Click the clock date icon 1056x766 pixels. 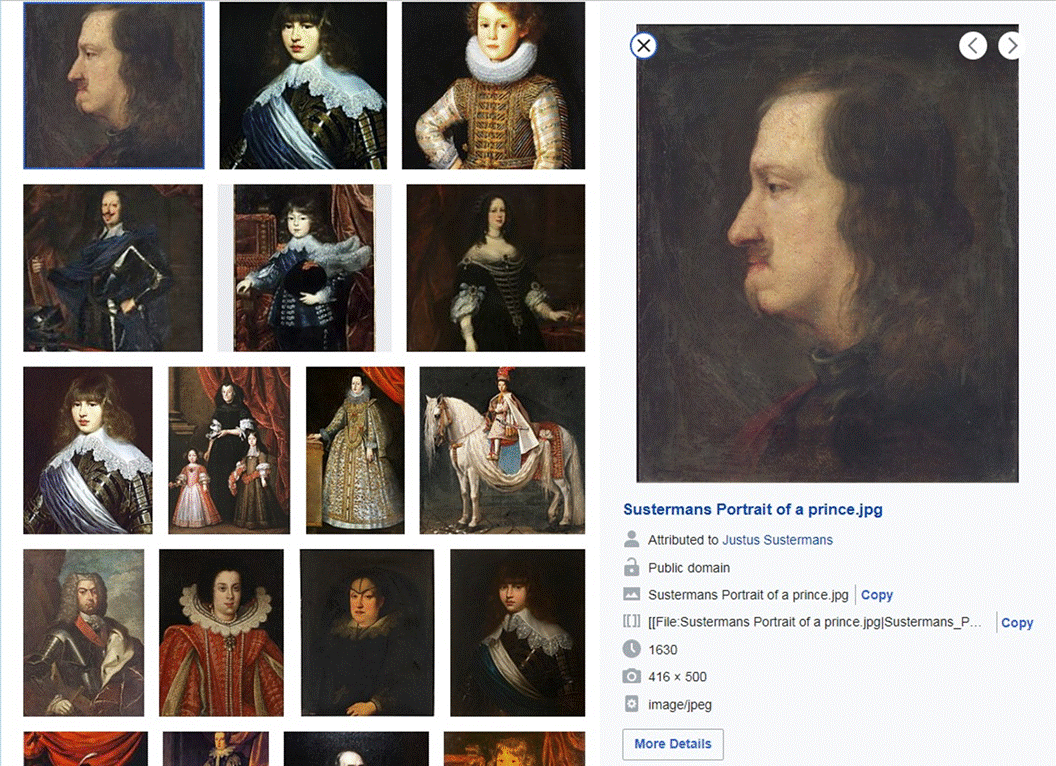(x=631, y=650)
